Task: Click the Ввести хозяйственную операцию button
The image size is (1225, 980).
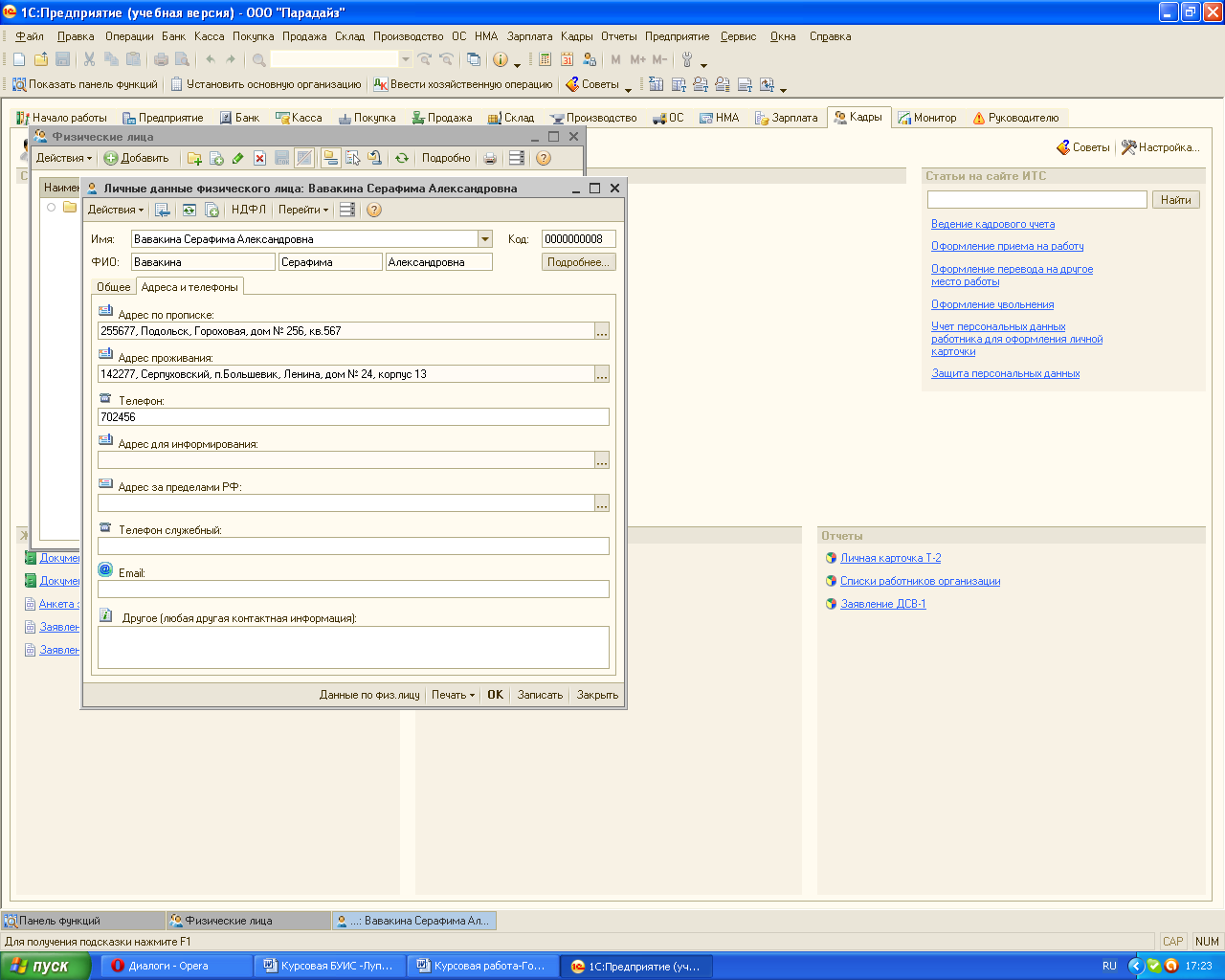Action: (x=463, y=84)
